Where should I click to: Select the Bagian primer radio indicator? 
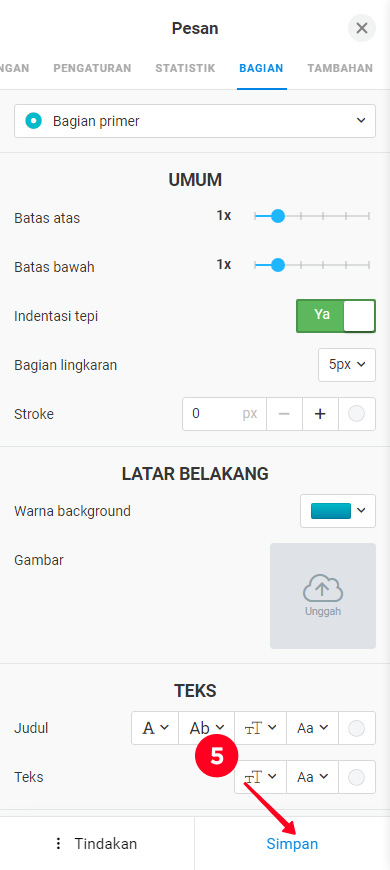[x=34, y=120]
